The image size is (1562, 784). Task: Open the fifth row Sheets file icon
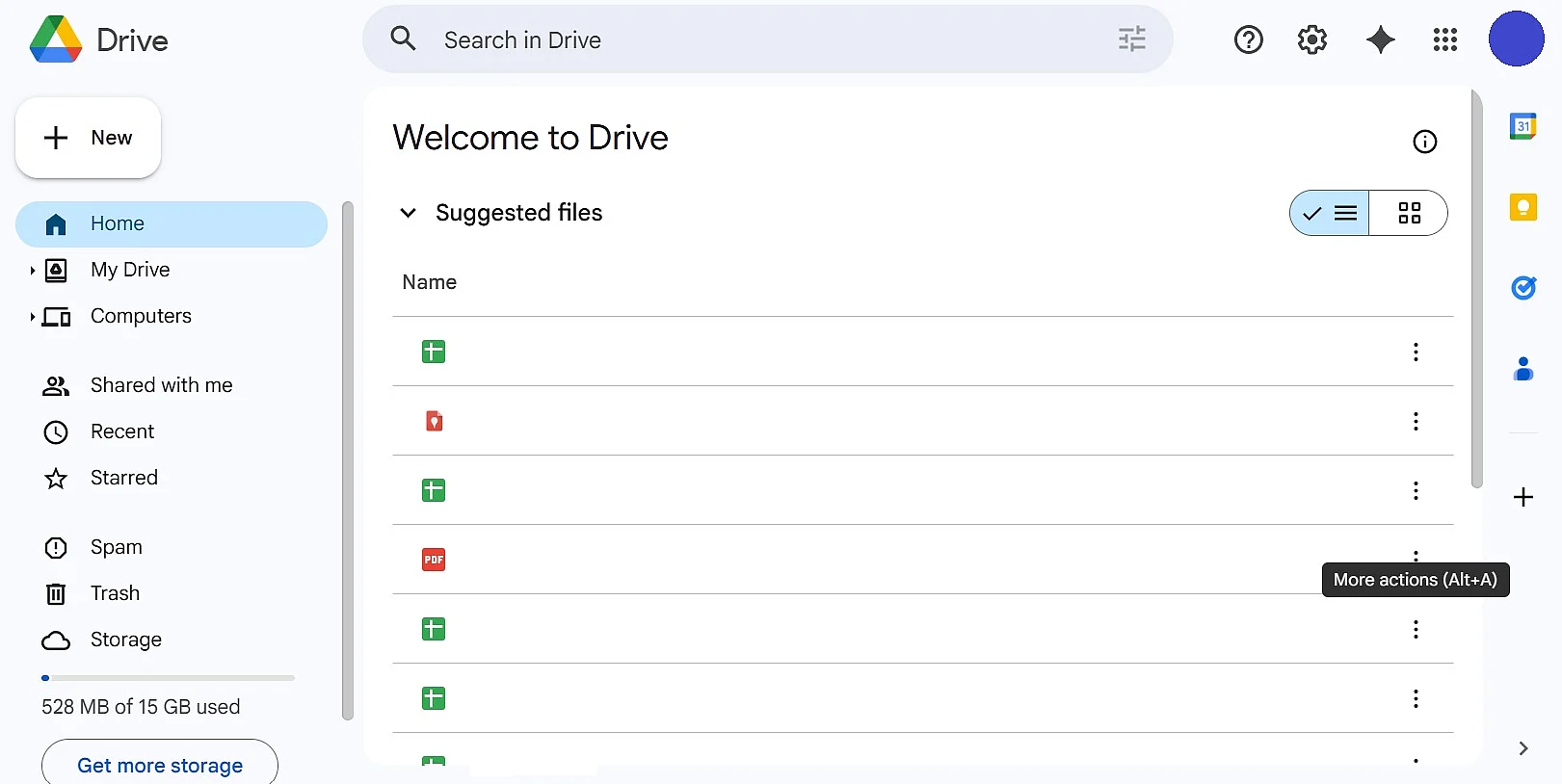click(434, 629)
